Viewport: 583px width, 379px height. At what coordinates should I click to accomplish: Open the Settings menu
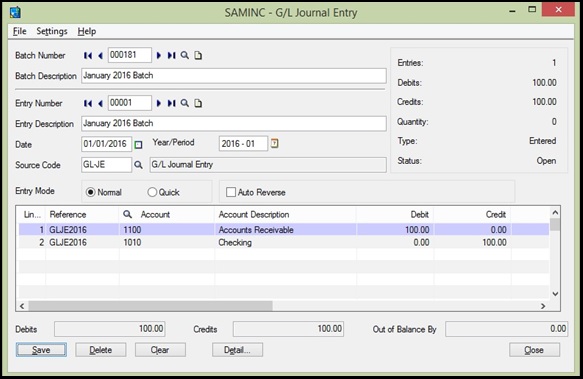tap(52, 31)
